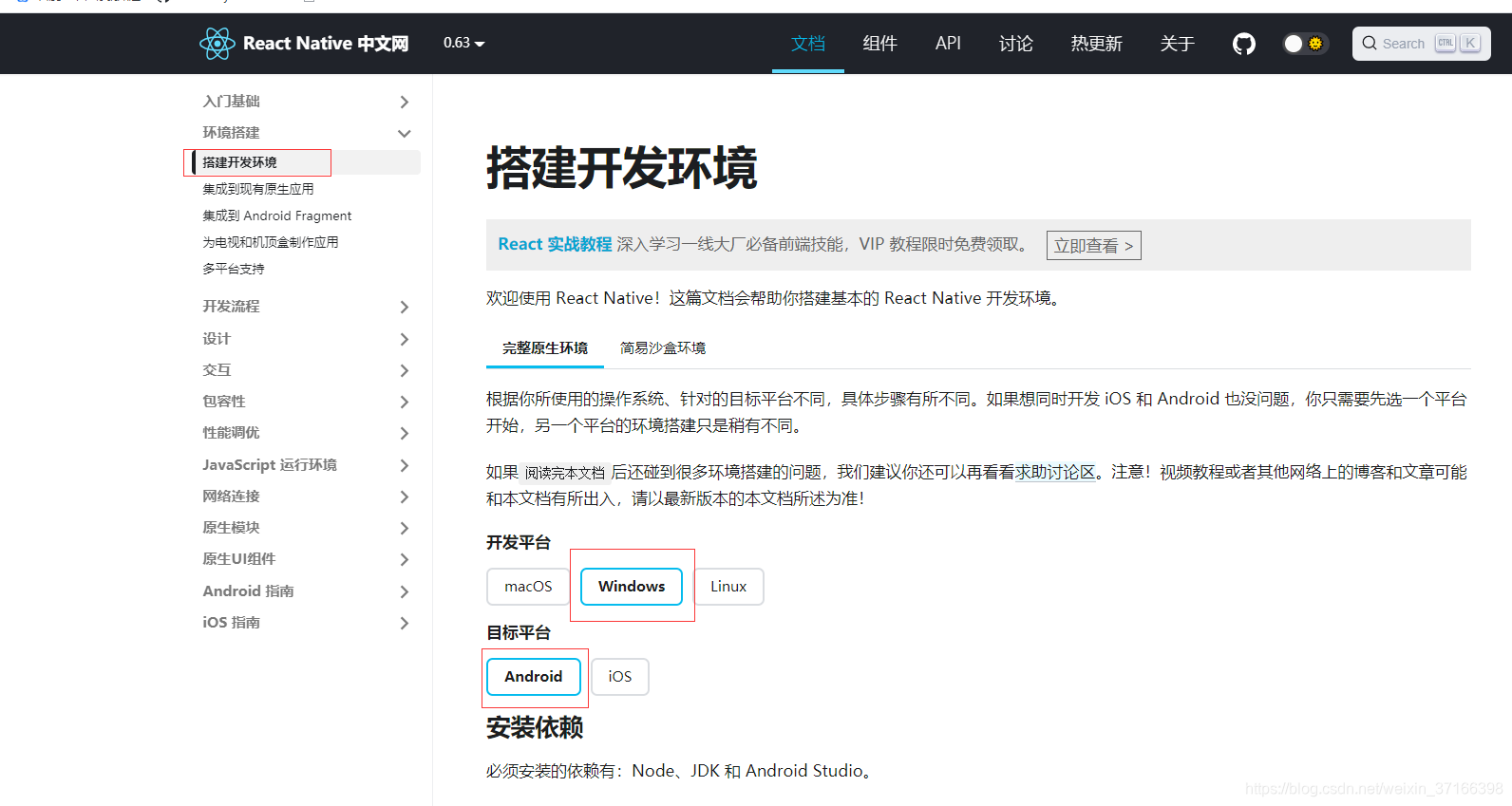The width and height of the screenshot is (1512, 806).
Task: Click the search magnifier icon
Action: 1370,44
